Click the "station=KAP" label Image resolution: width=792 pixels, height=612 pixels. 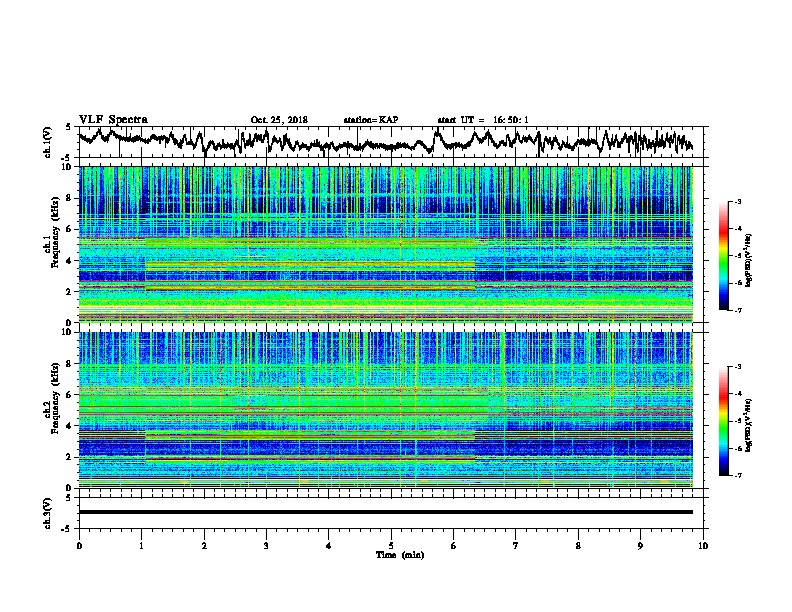pos(371,120)
